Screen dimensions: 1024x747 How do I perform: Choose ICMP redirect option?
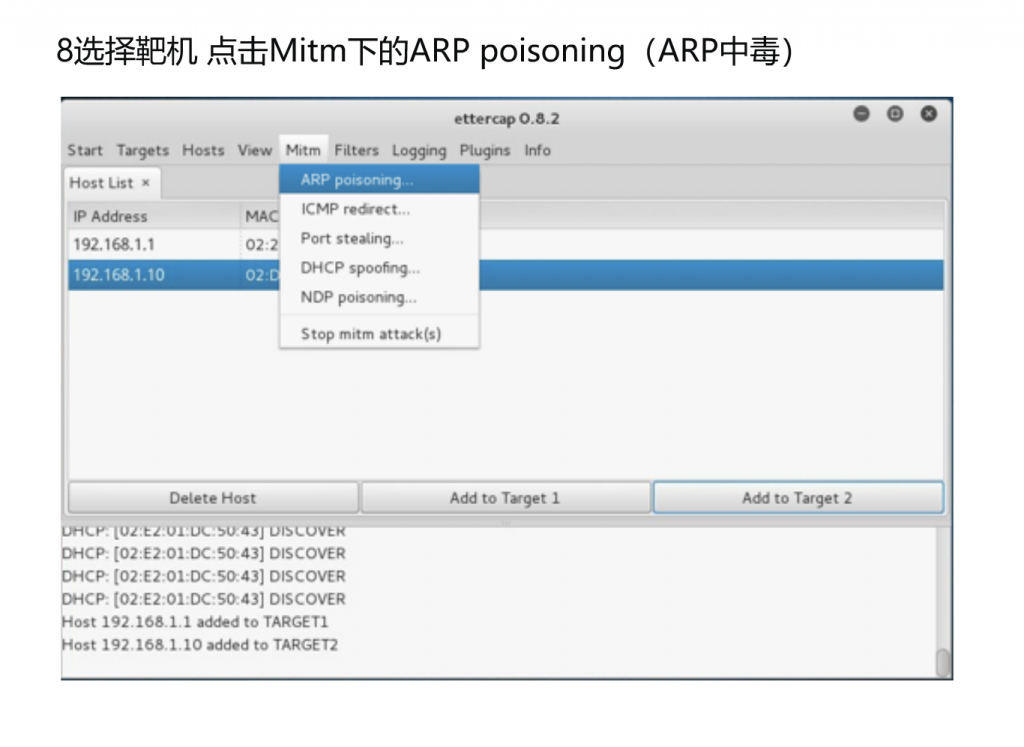379,209
